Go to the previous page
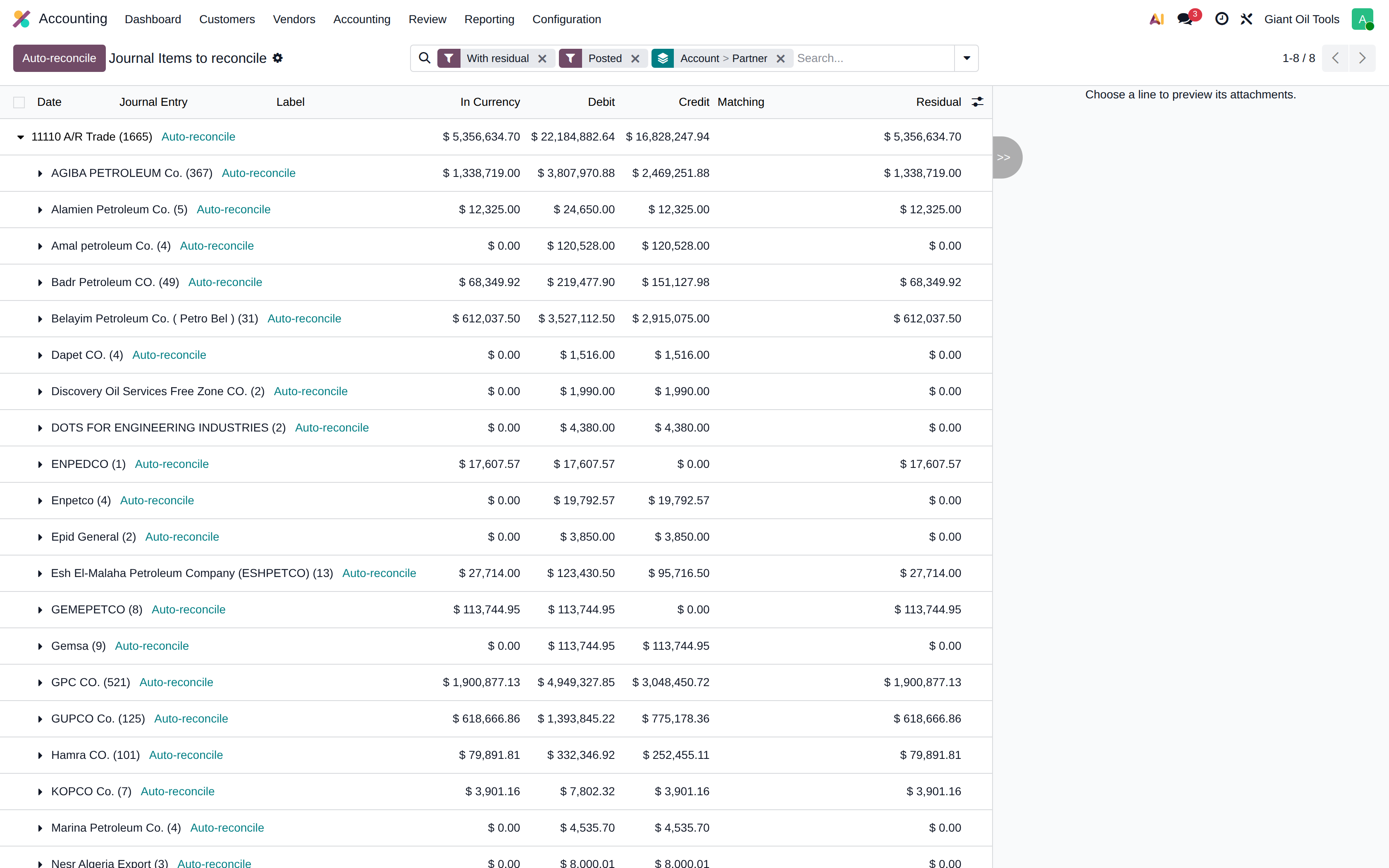The height and width of the screenshot is (868, 1389). click(1335, 58)
